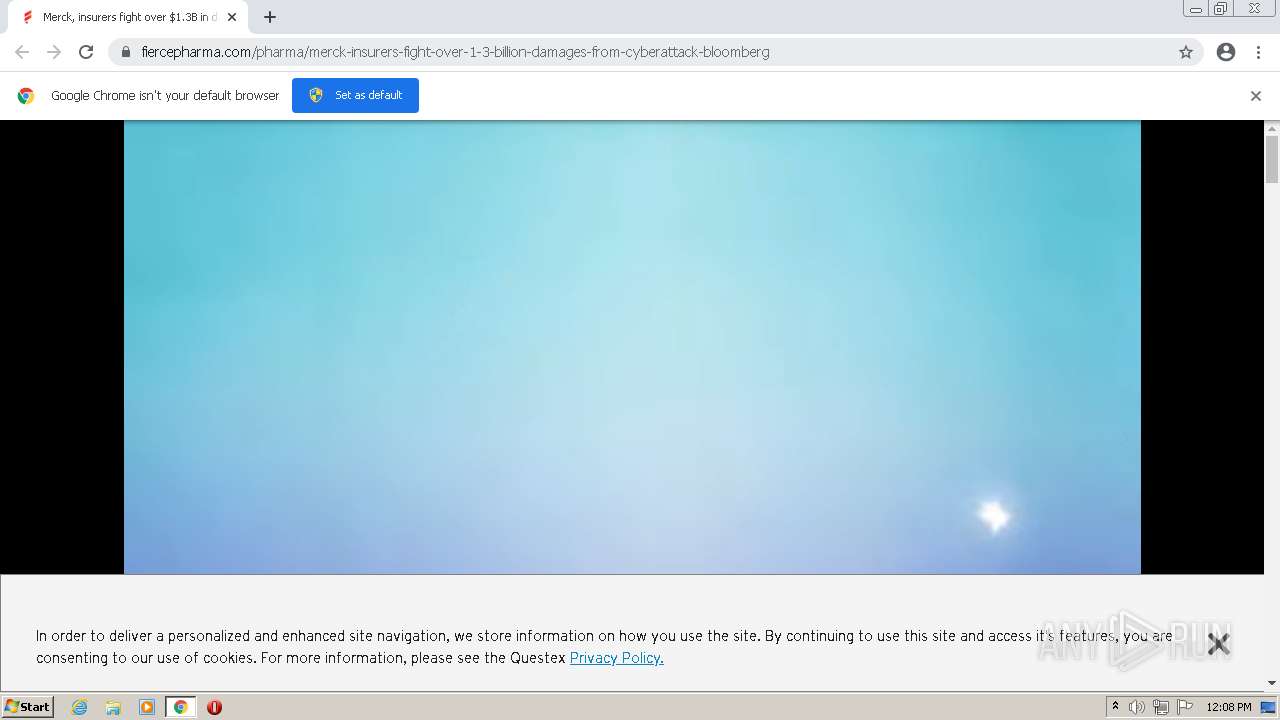
Task: Open the network connection tray icon
Action: point(1161,707)
